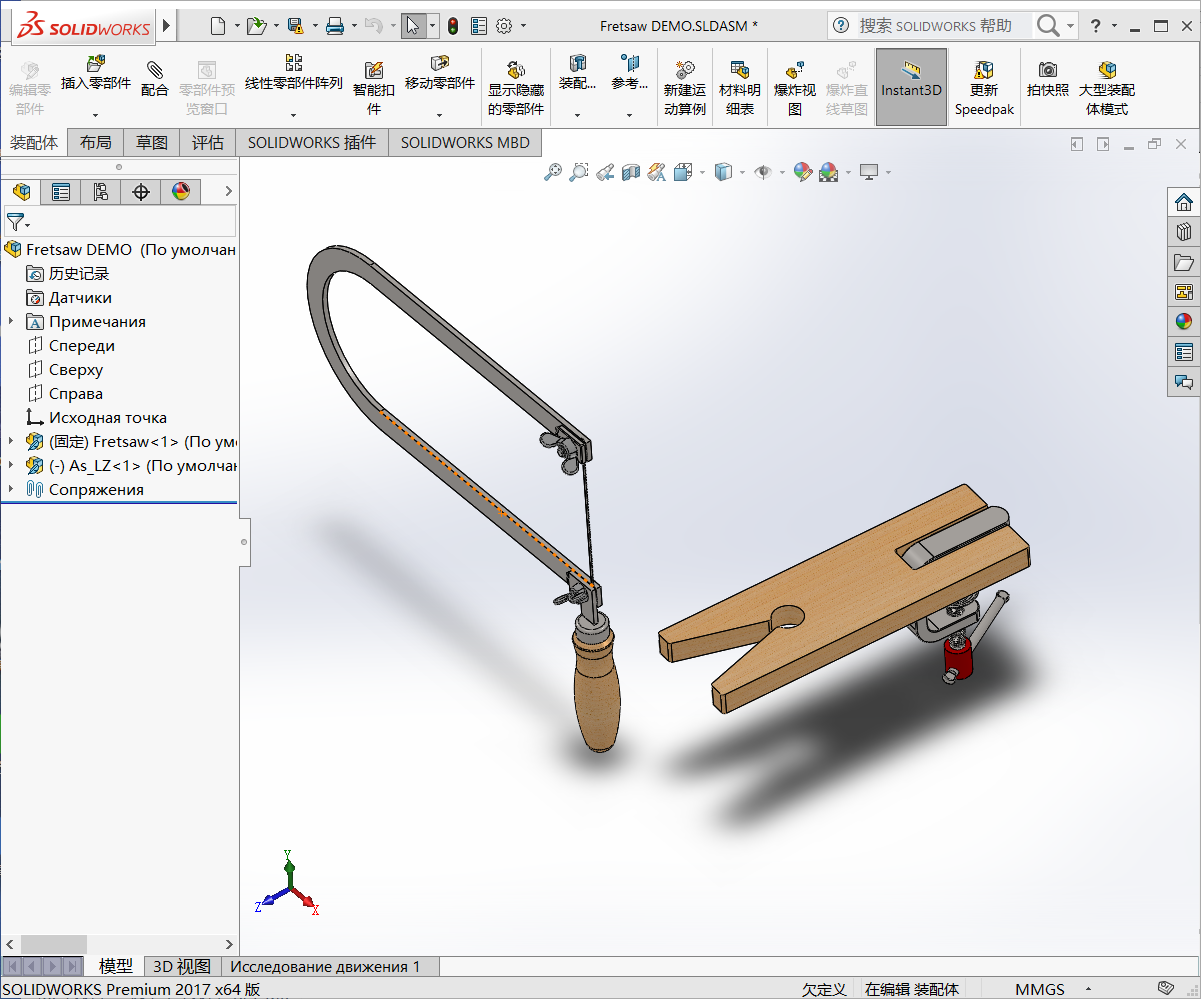
Task: Select the 装配体 ribbon tab
Action: click(x=34, y=143)
